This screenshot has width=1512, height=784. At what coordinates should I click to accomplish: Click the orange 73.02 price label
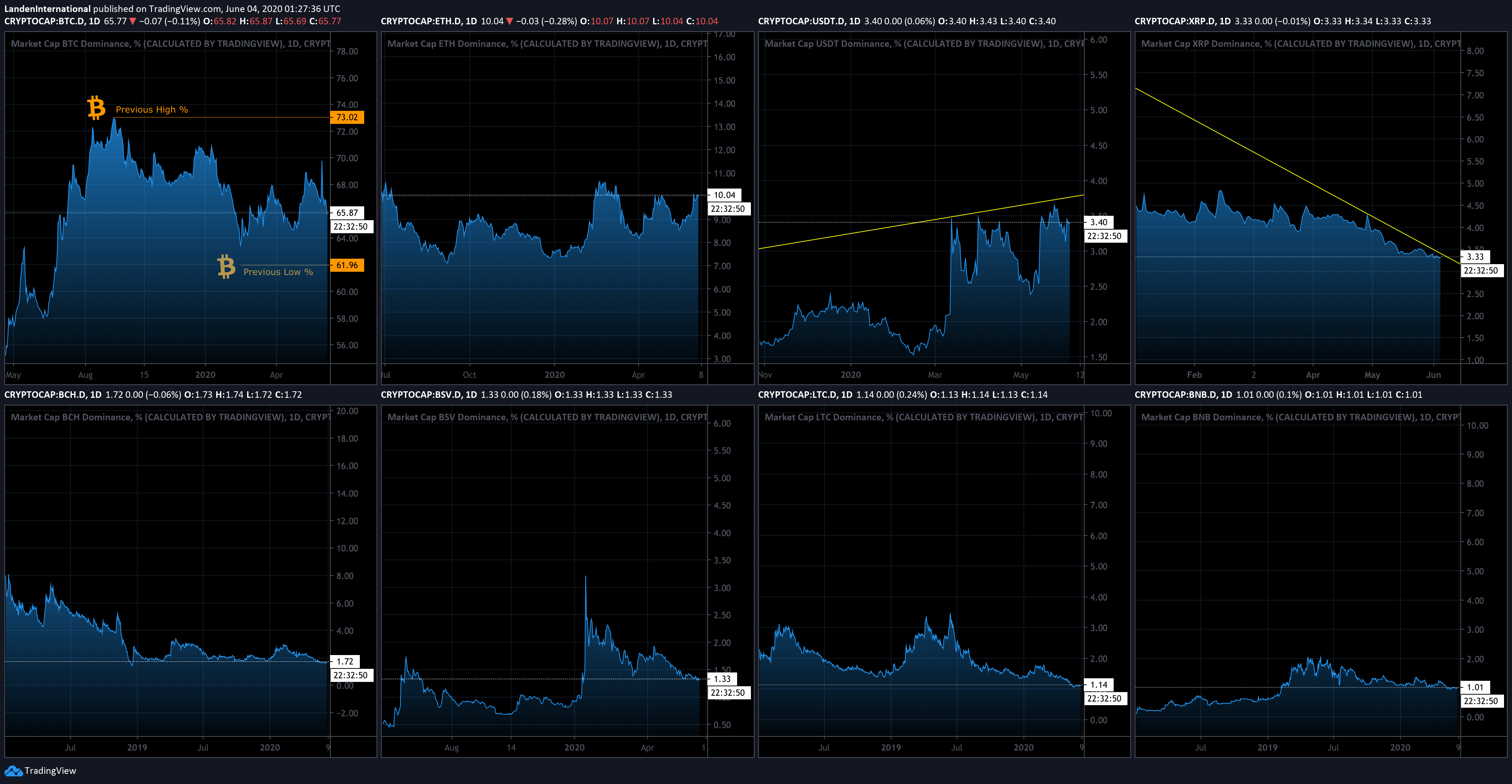(347, 117)
